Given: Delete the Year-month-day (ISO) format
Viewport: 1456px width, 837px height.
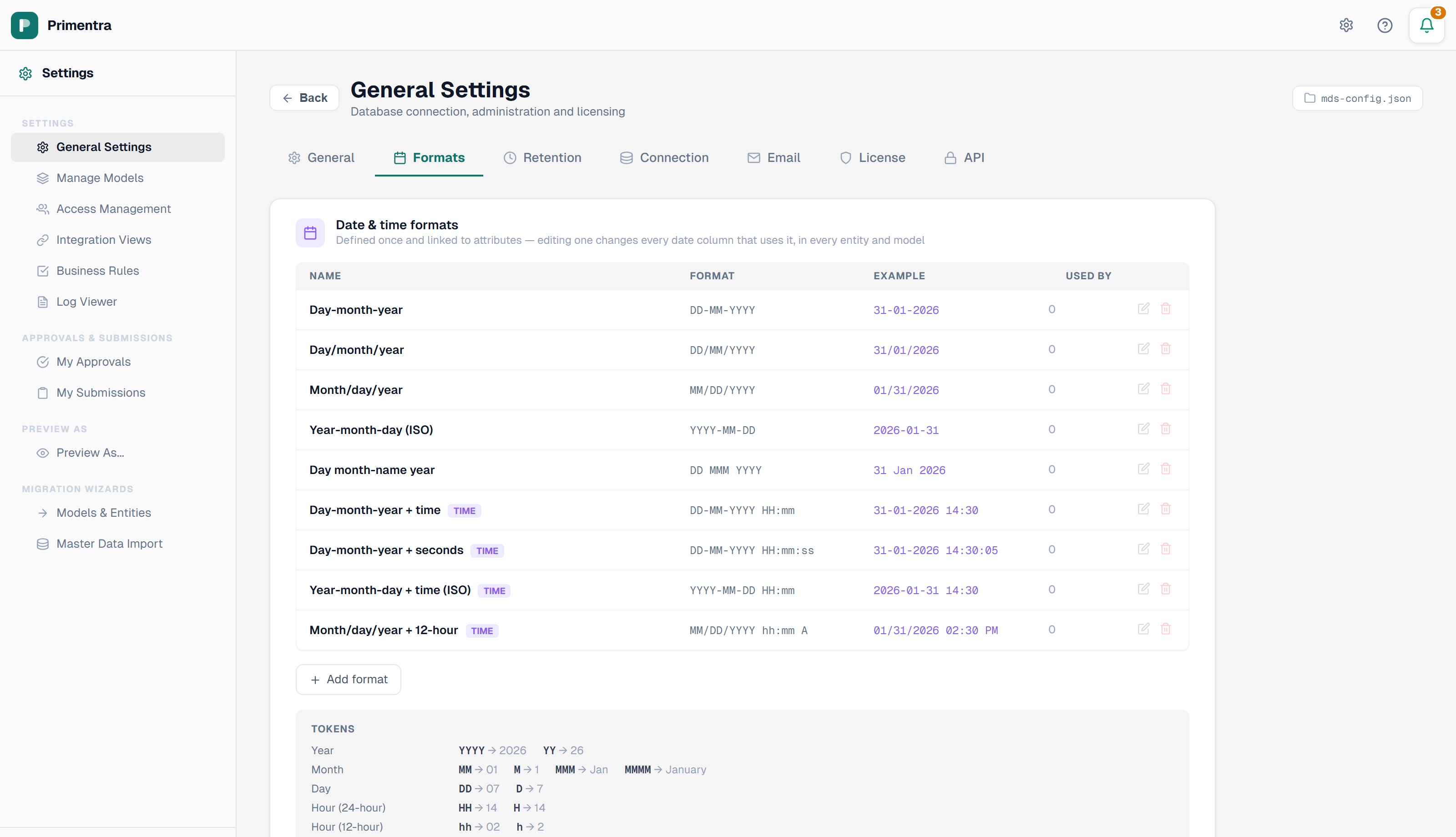Looking at the screenshot, I should (x=1165, y=429).
